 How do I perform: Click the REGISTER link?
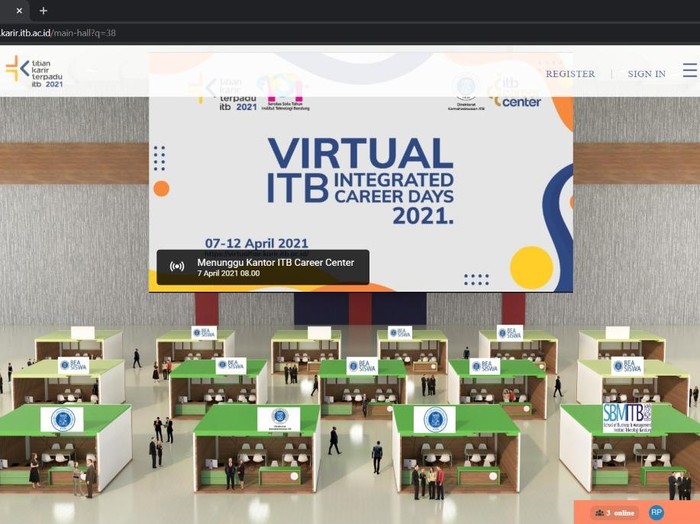coord(570,74)
